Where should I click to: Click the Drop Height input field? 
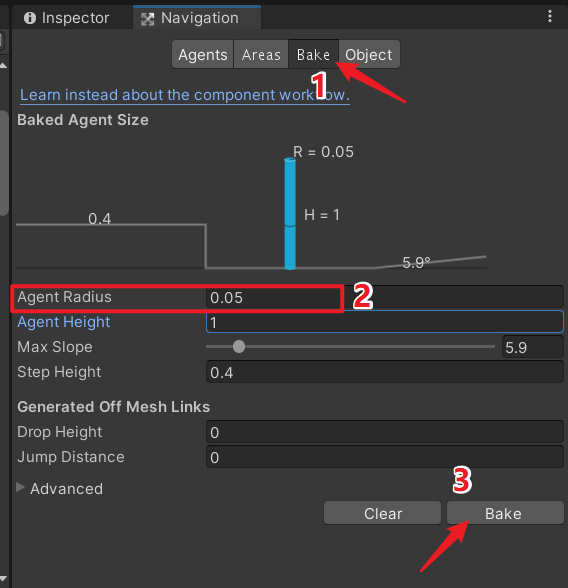coord(385,432)
